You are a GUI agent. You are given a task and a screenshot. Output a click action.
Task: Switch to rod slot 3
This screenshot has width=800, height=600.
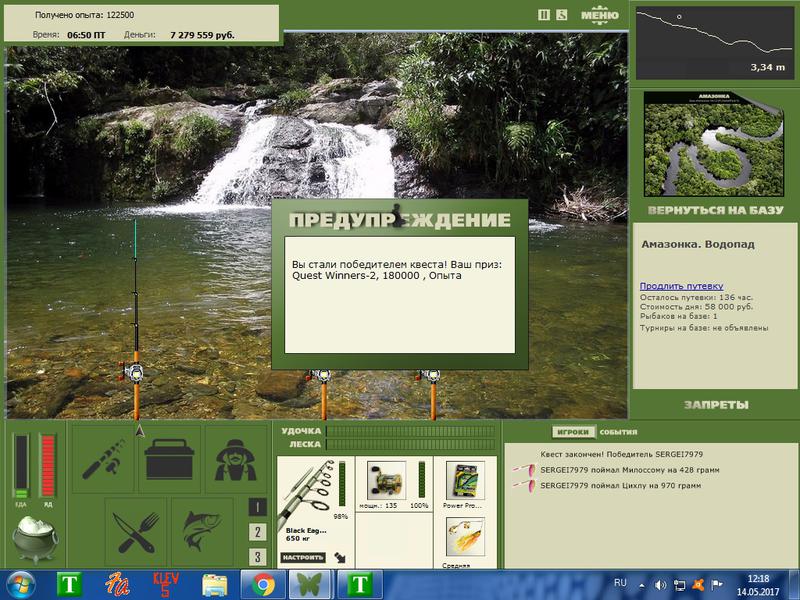pos(258,557)
